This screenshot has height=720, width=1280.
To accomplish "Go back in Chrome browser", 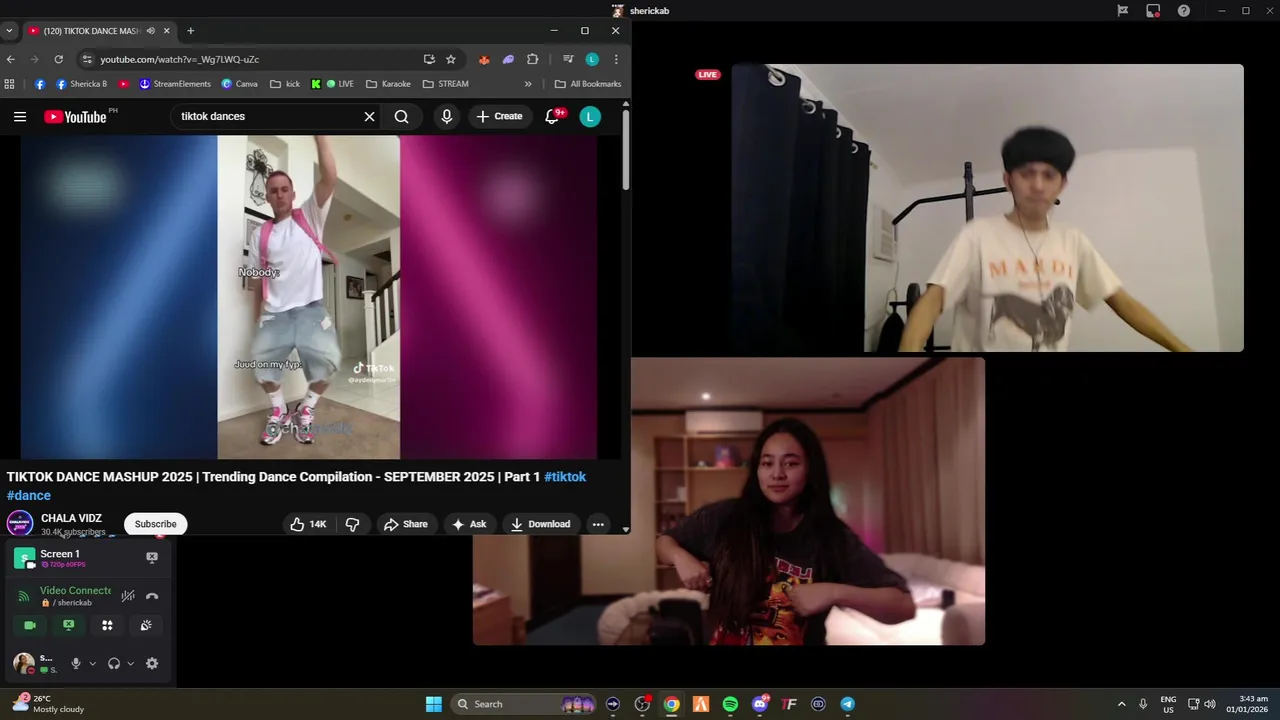I will pyautogui.click(x=11, y=59).
